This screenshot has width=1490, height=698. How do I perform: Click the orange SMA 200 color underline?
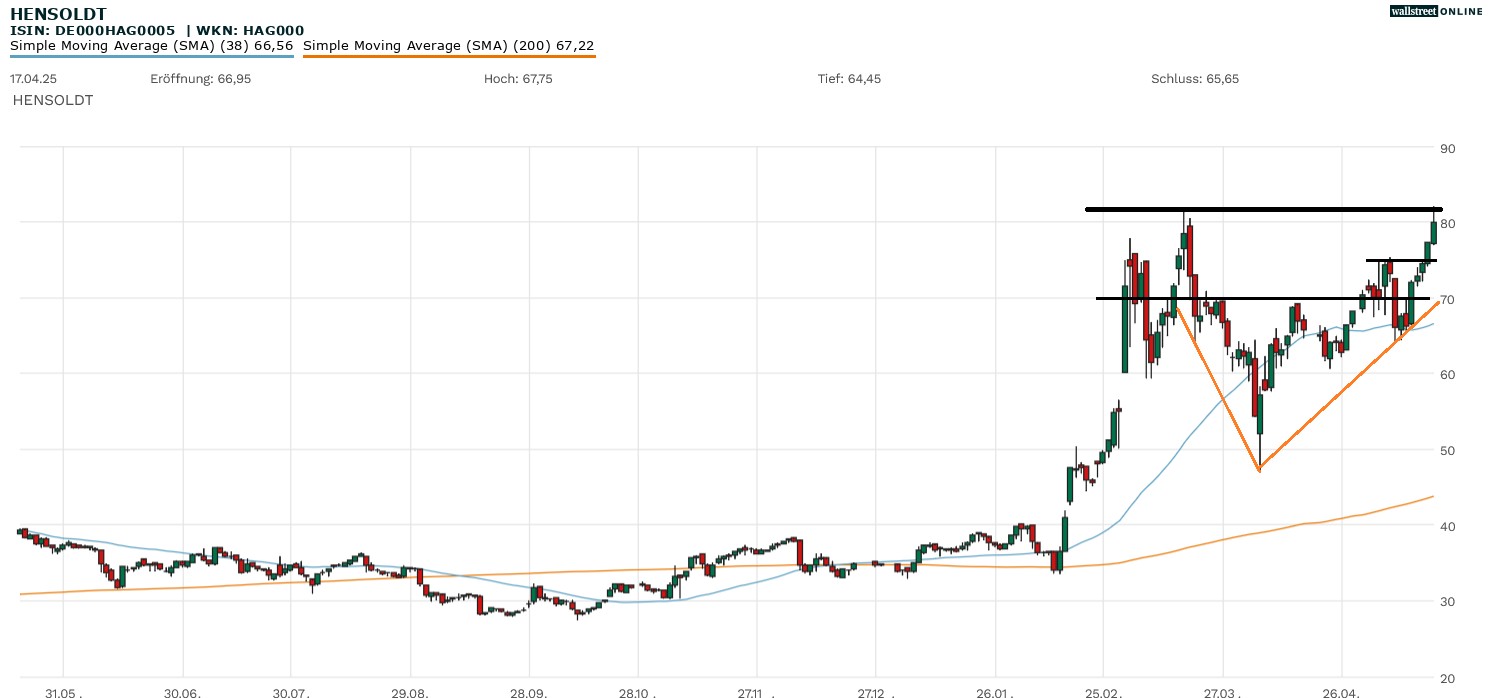pyautogui.click(x=448, y=57)
